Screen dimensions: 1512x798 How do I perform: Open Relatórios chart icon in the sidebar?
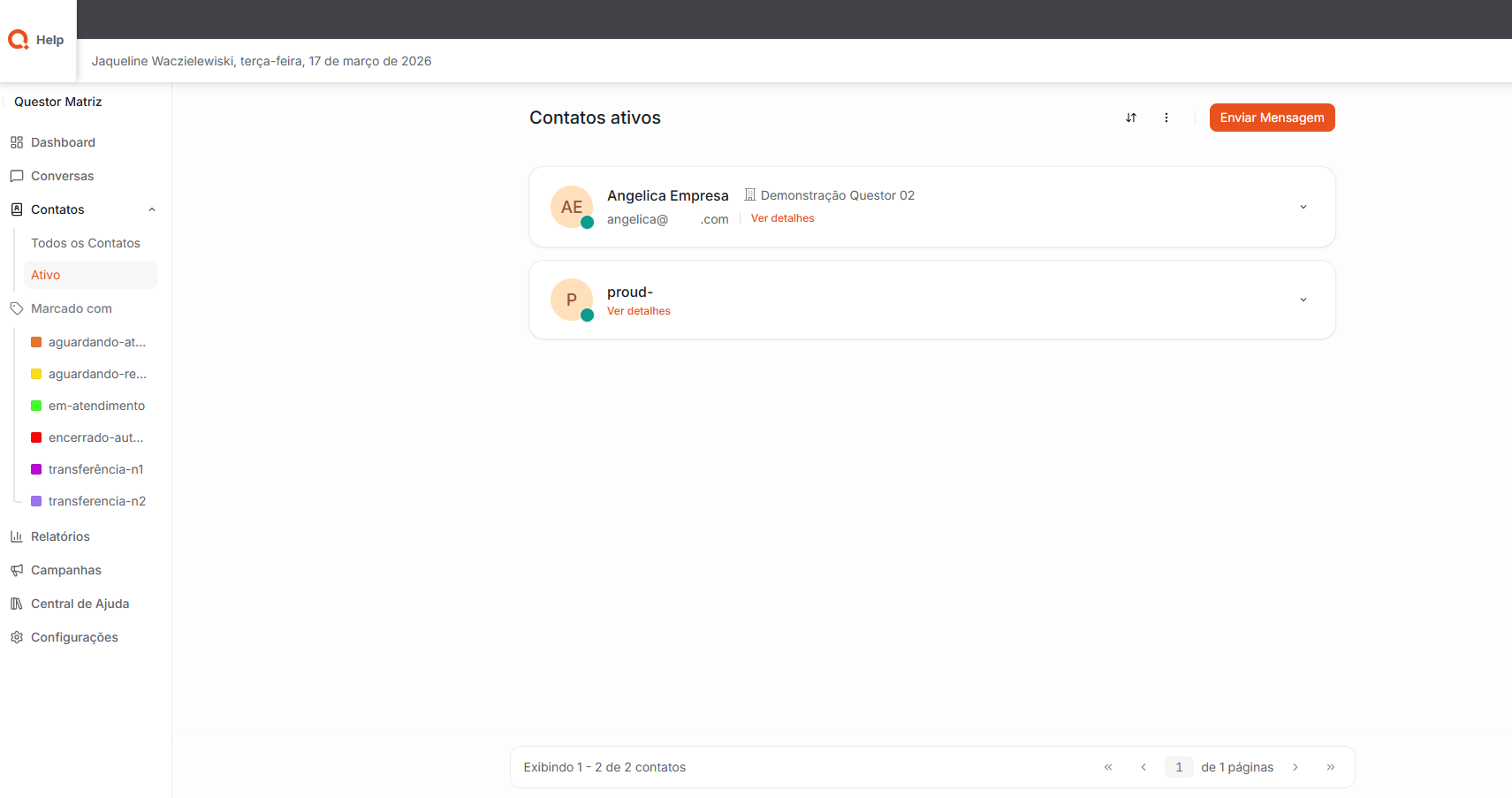tap(17, 536)
